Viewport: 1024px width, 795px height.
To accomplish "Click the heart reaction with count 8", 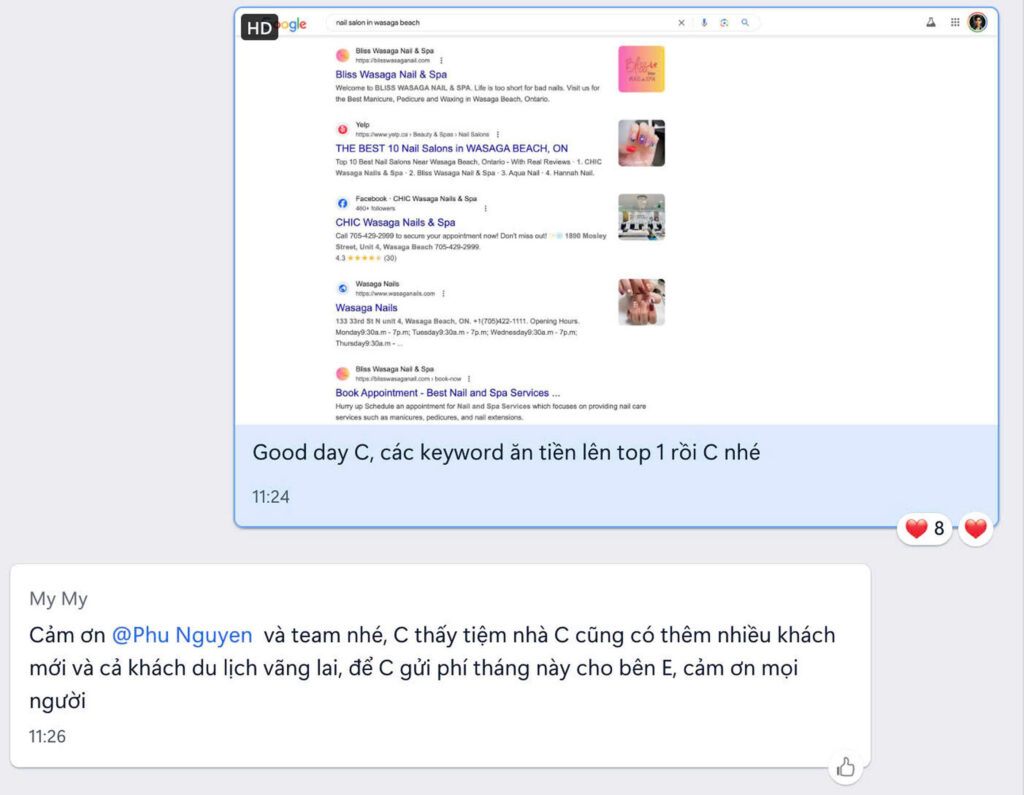I will 925,528.
